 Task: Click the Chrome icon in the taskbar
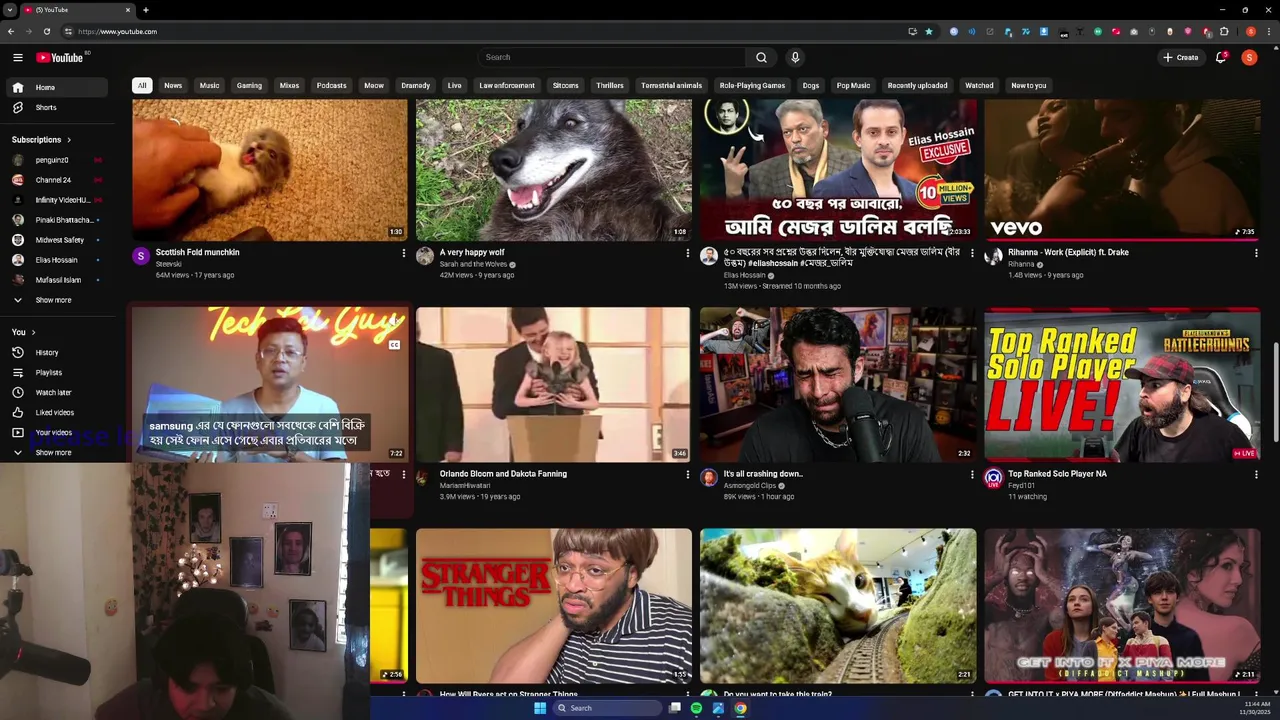(740, 708)
